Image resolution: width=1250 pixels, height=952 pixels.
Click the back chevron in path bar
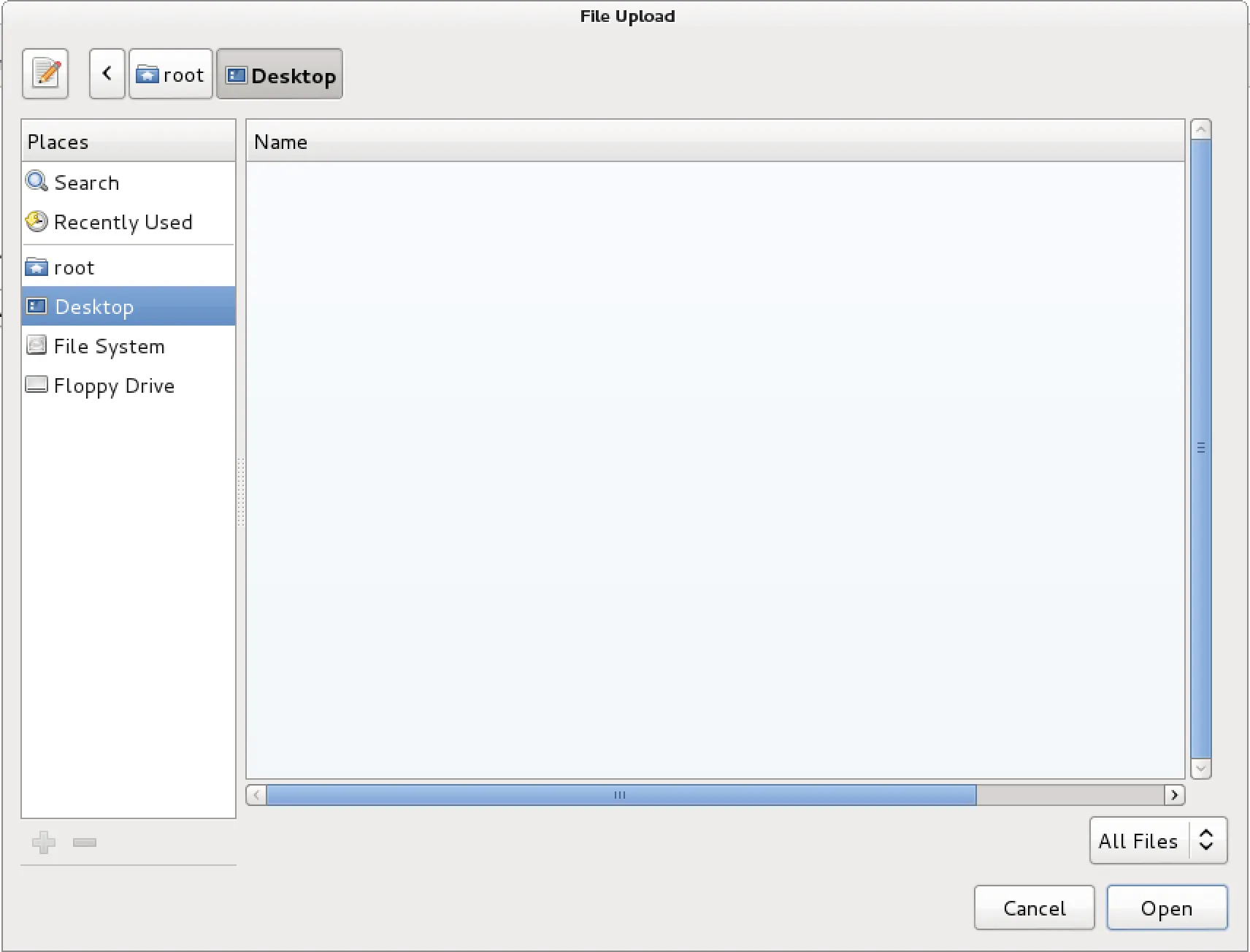coord(107,74)
